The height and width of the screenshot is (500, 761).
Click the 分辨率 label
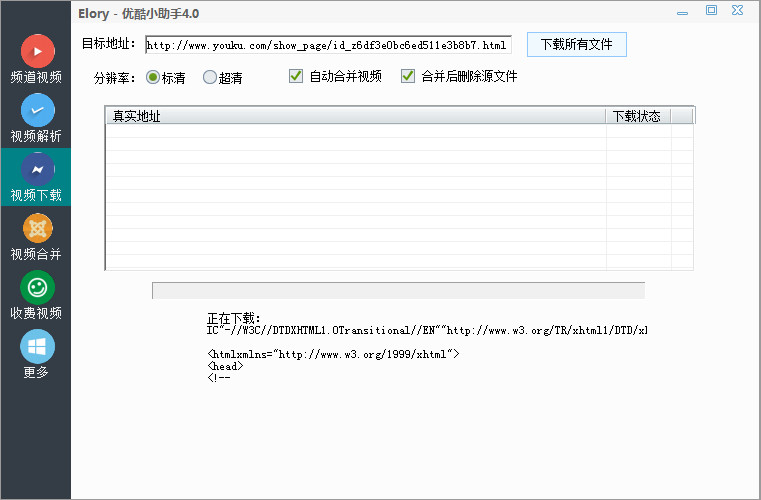pyautogui.click(x=115, y=78)
